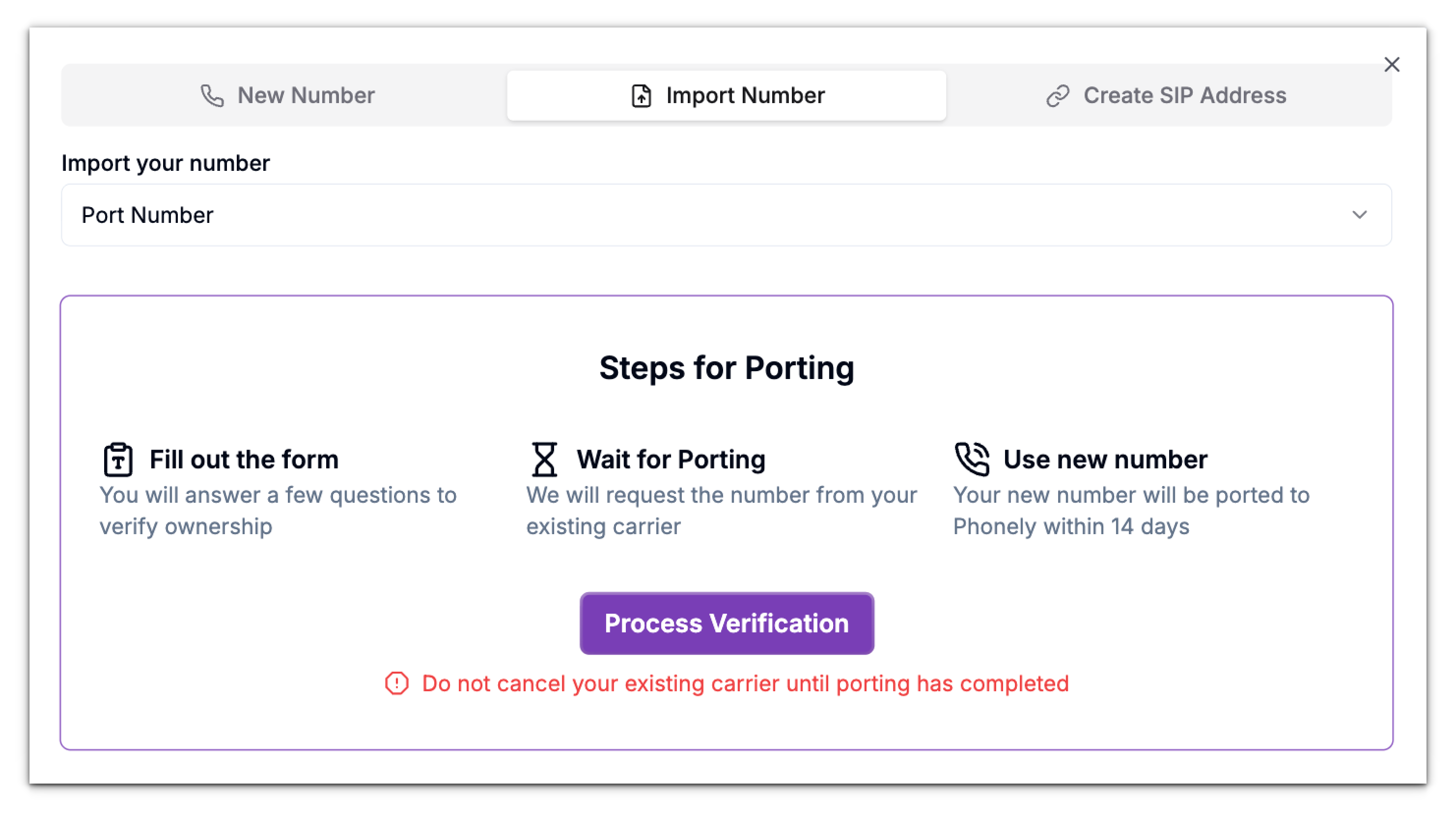This screenshot has height=815, width=1456.
Task: Click the Wait for Porting title
Action: tap(671, 460)
